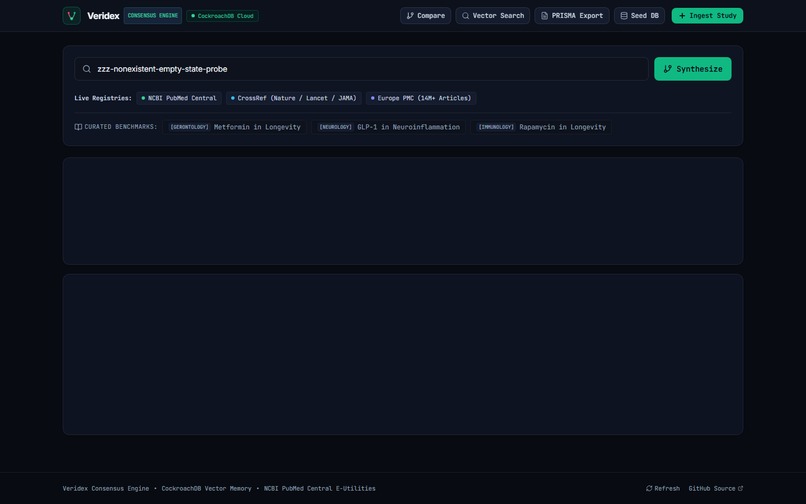Click the branch icon in Synthesize button
806x504 pixels.
click(x=667, y=69)
